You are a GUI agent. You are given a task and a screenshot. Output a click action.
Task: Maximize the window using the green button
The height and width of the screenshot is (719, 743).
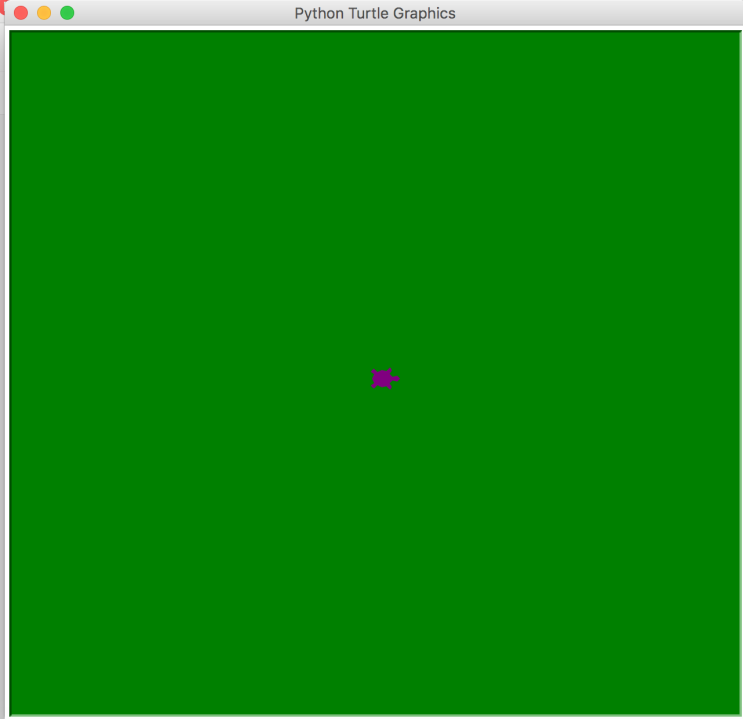67,13
